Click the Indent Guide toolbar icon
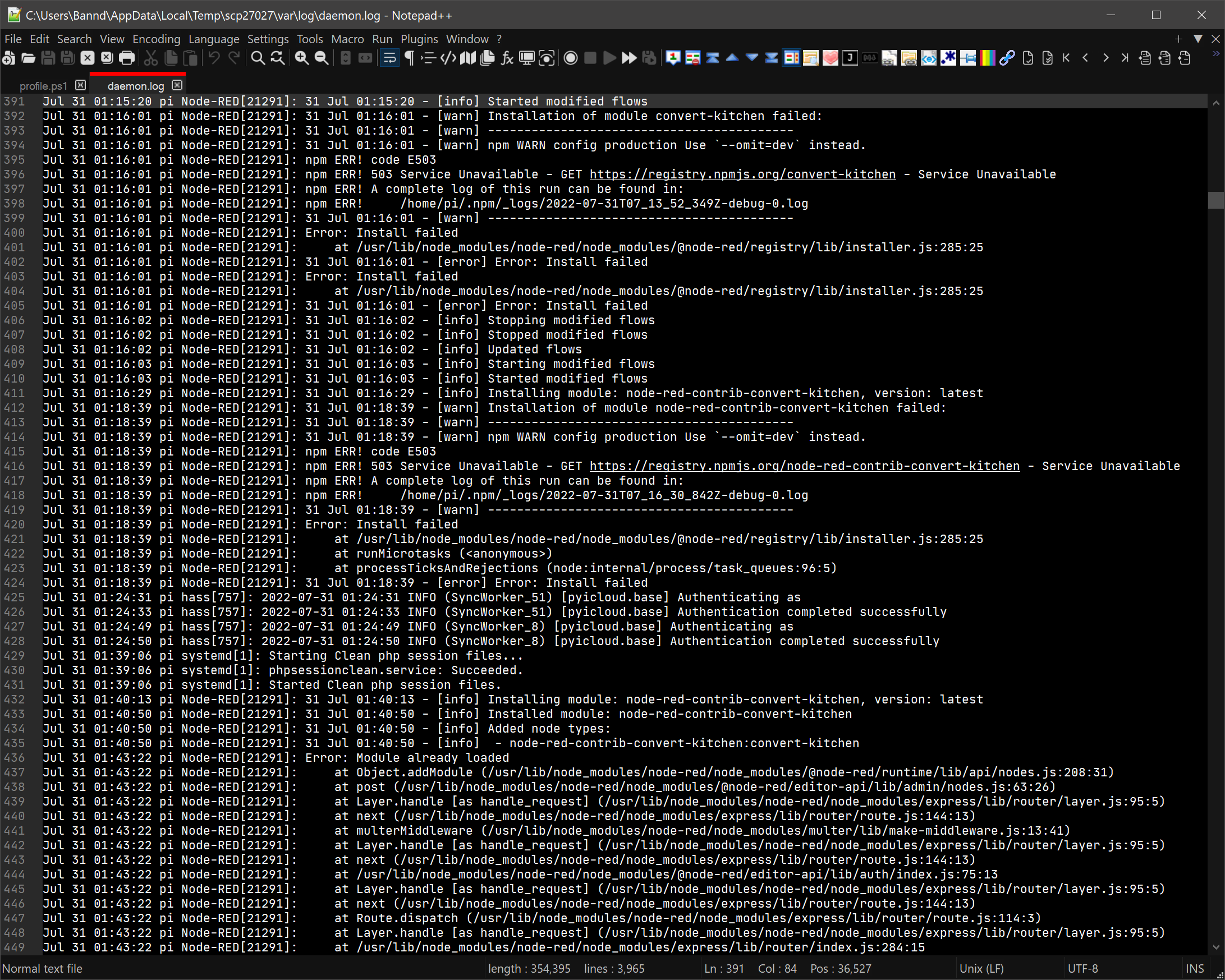Viewport: 1225px width, 980px height. point(429,58)
